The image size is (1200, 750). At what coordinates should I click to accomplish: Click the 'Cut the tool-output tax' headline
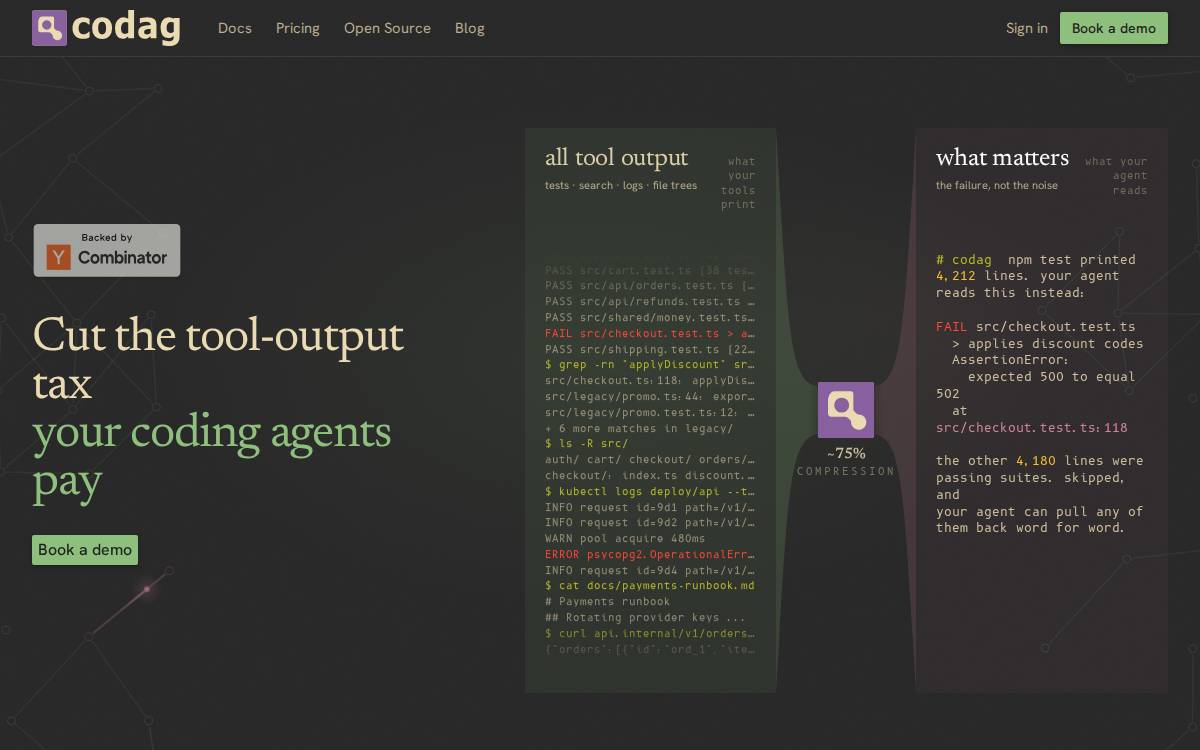(218, 359)
